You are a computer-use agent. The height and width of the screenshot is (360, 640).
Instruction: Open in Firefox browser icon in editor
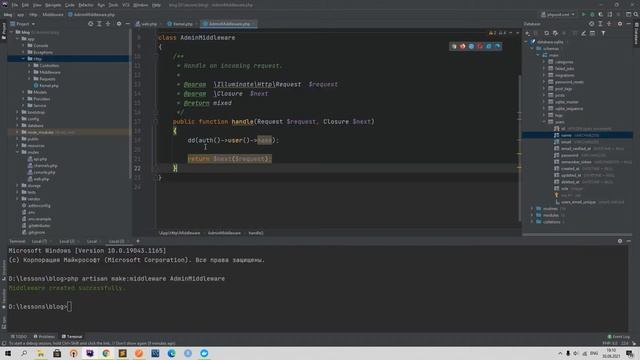point(462,46)
